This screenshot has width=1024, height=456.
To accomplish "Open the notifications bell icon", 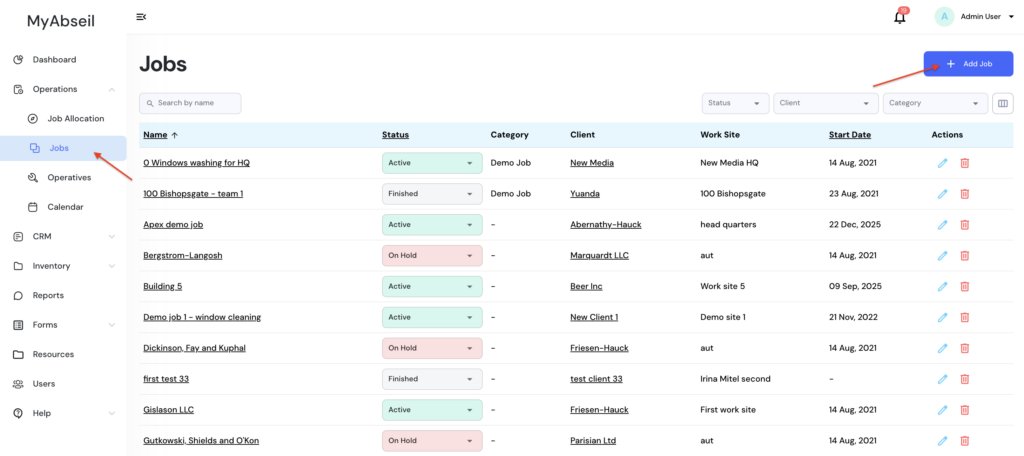I will pos(900,17).
